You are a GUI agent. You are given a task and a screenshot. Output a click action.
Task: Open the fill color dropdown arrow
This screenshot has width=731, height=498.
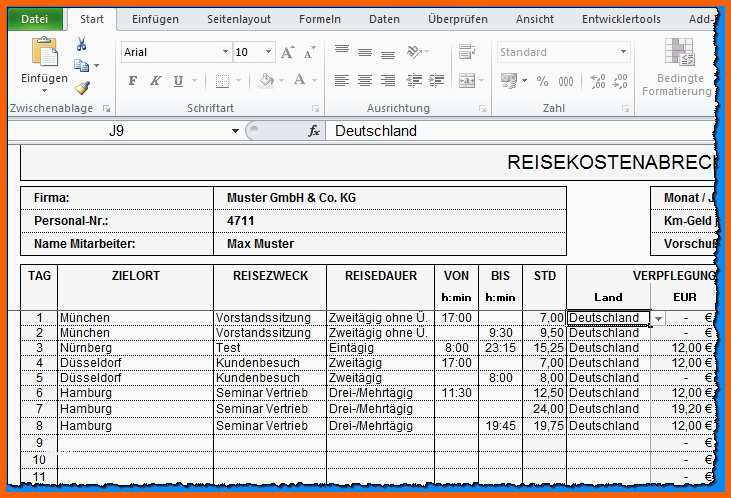281,81
